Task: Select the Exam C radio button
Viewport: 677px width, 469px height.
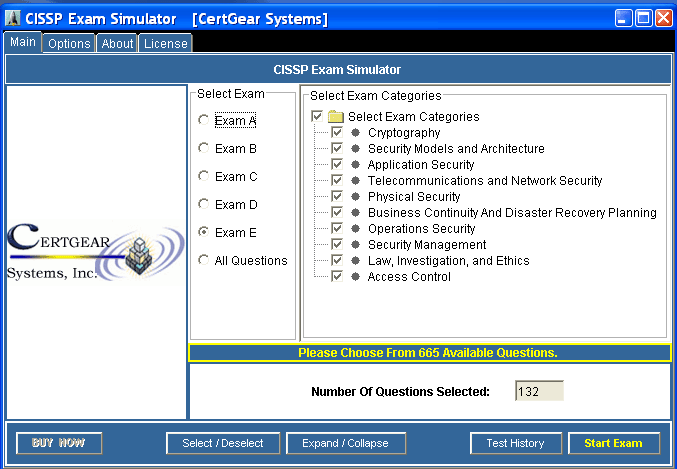Action: (x=203, y=176)
